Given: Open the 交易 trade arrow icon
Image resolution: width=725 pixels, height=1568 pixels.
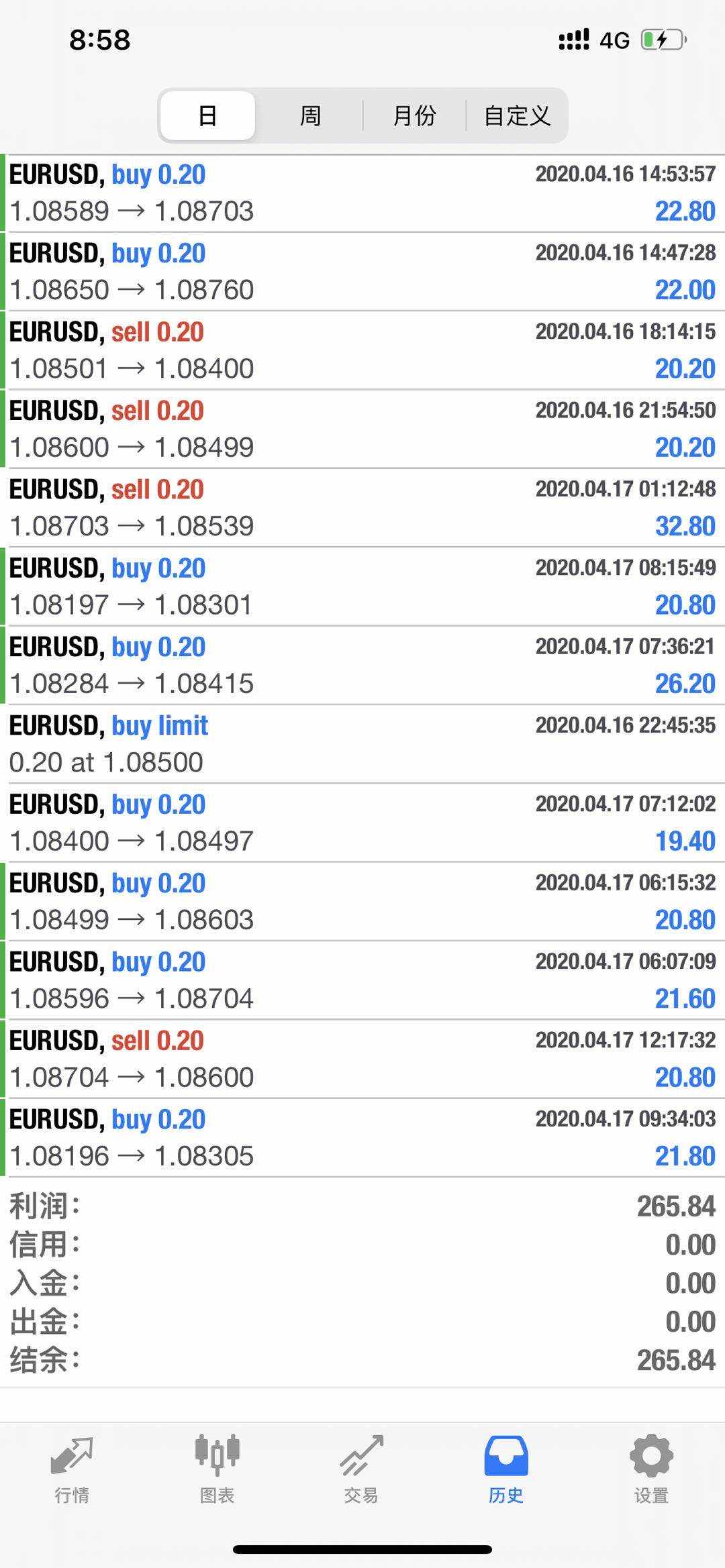Looking at the screenshot, I should (361, 1456).
